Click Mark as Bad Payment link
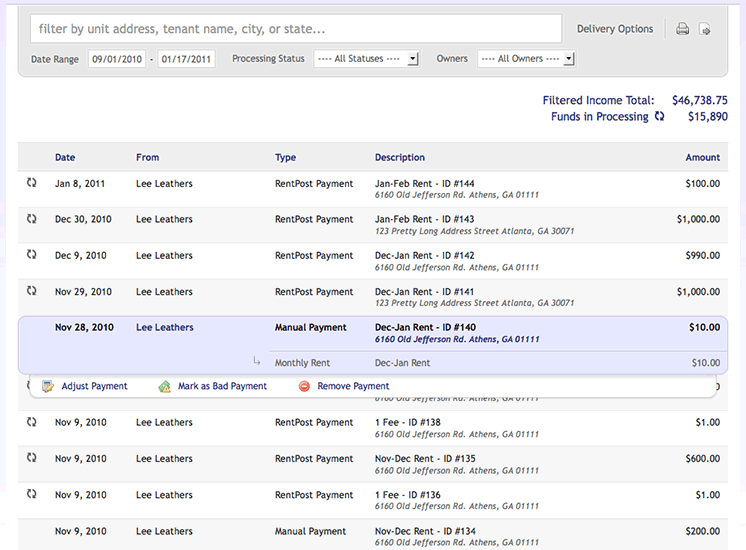The image size is (746, 550). point(222,386)
